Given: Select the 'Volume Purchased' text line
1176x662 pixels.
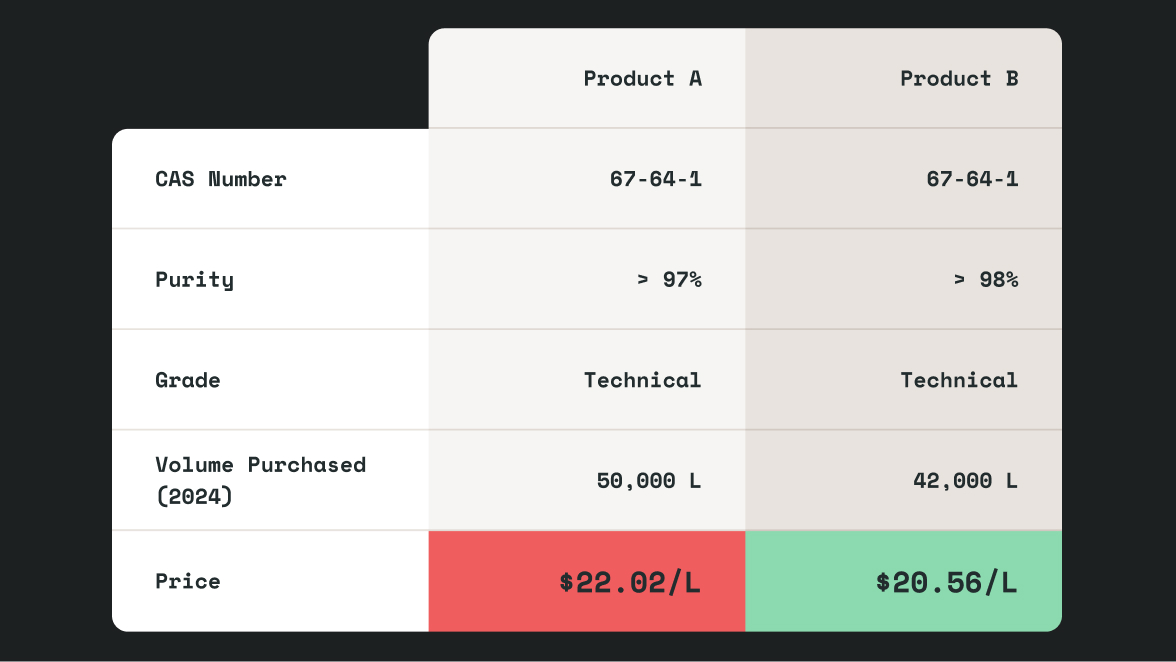Looking at the screenshot, I should [x=260, y=465].
